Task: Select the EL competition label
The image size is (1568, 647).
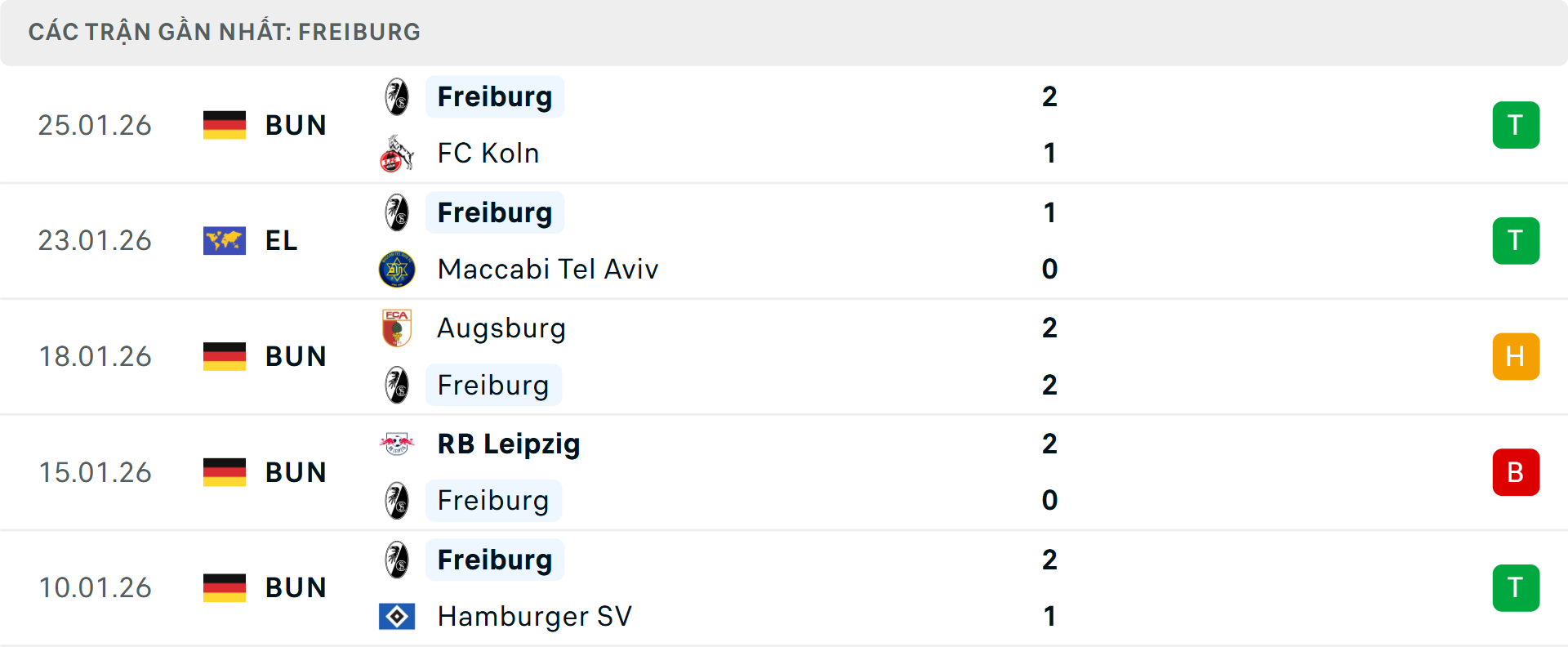Action: (x=281, y=240)
